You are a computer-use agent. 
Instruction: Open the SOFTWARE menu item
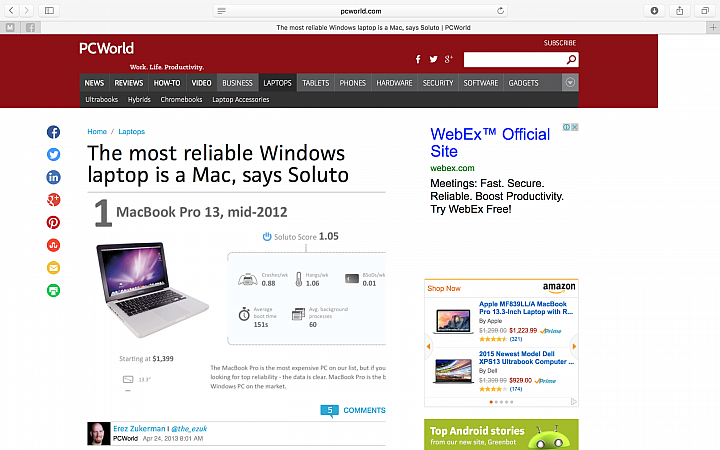point(480,83)
